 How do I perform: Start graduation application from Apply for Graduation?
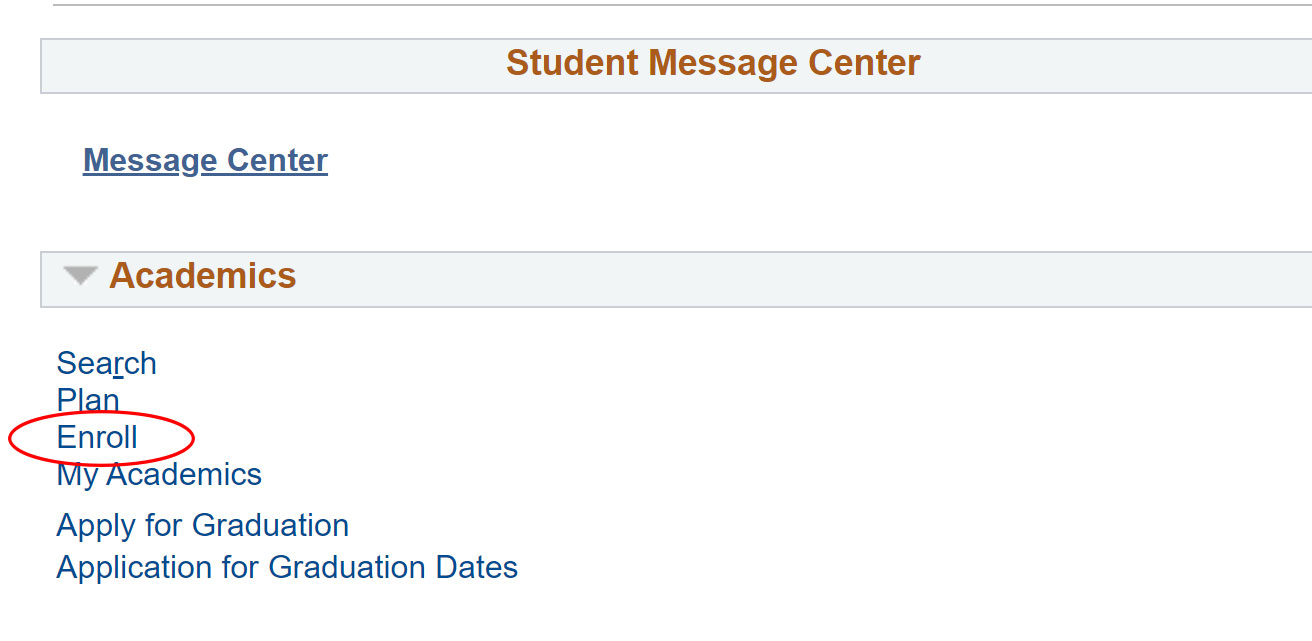click(x=202, y=525)
